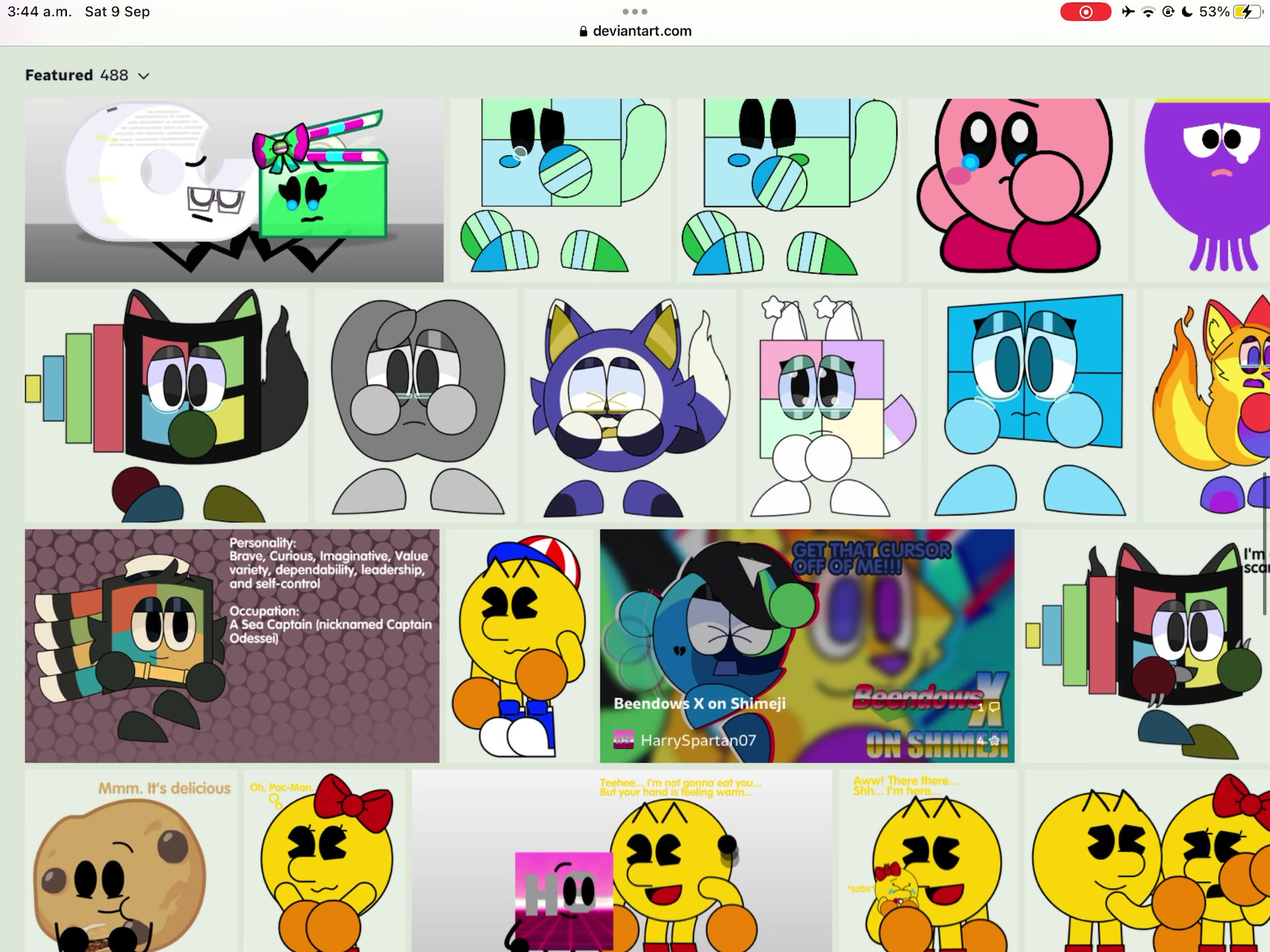This screenshot has width=1270, height=952.
Task: Open the pastel bunny-eared window artwork
Action: click(x=831, y=405)
